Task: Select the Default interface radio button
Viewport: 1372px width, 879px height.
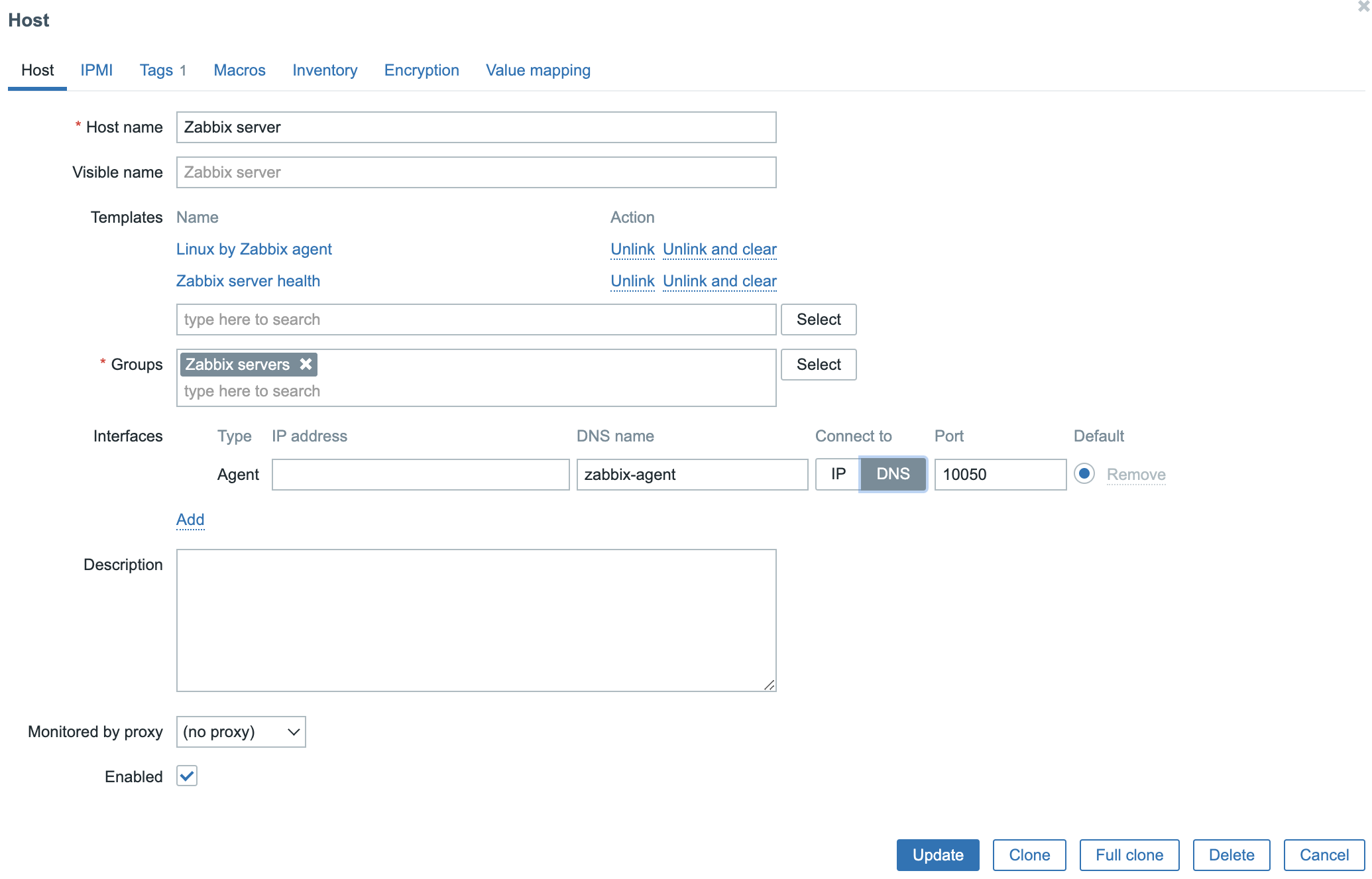Action: tap(1084, 474)
